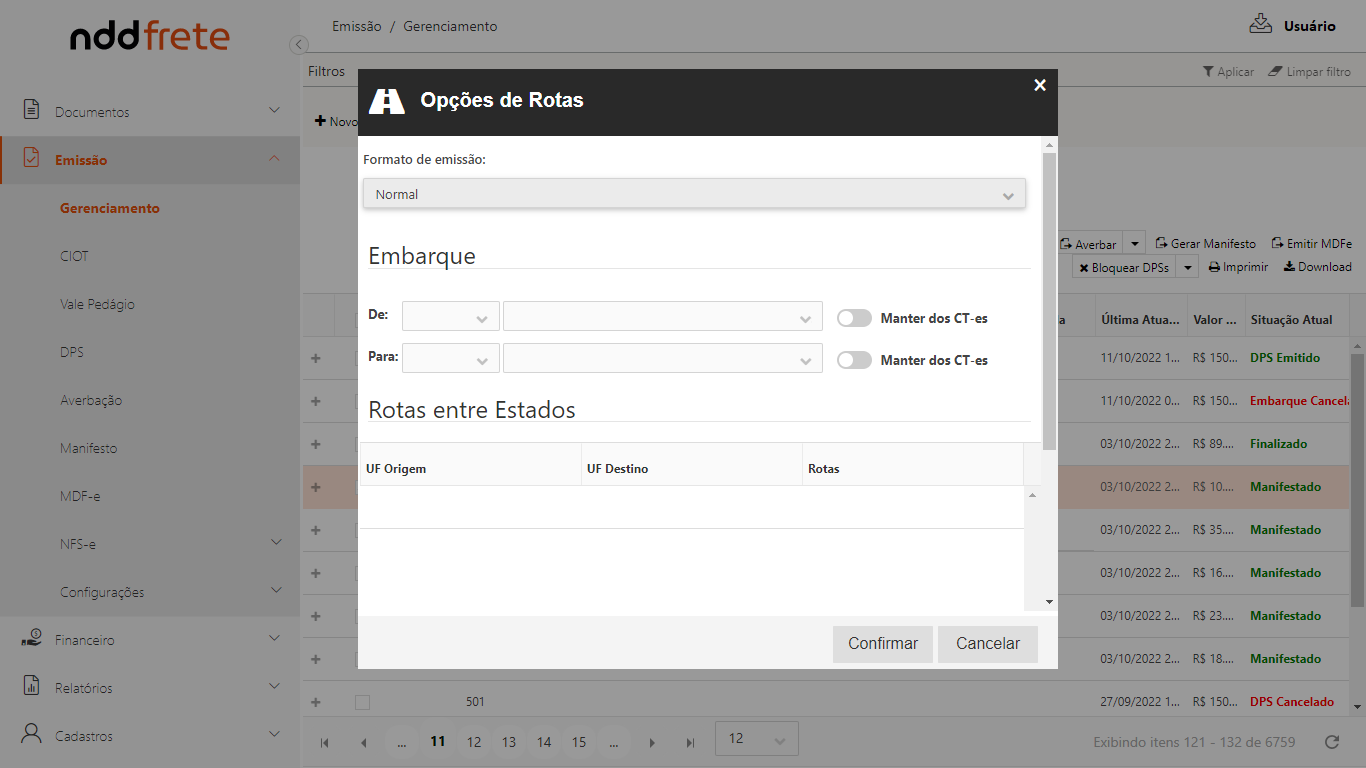Click the dialog vertical scrollbar
This screenshot has height=768, width=1366.
1048,300
